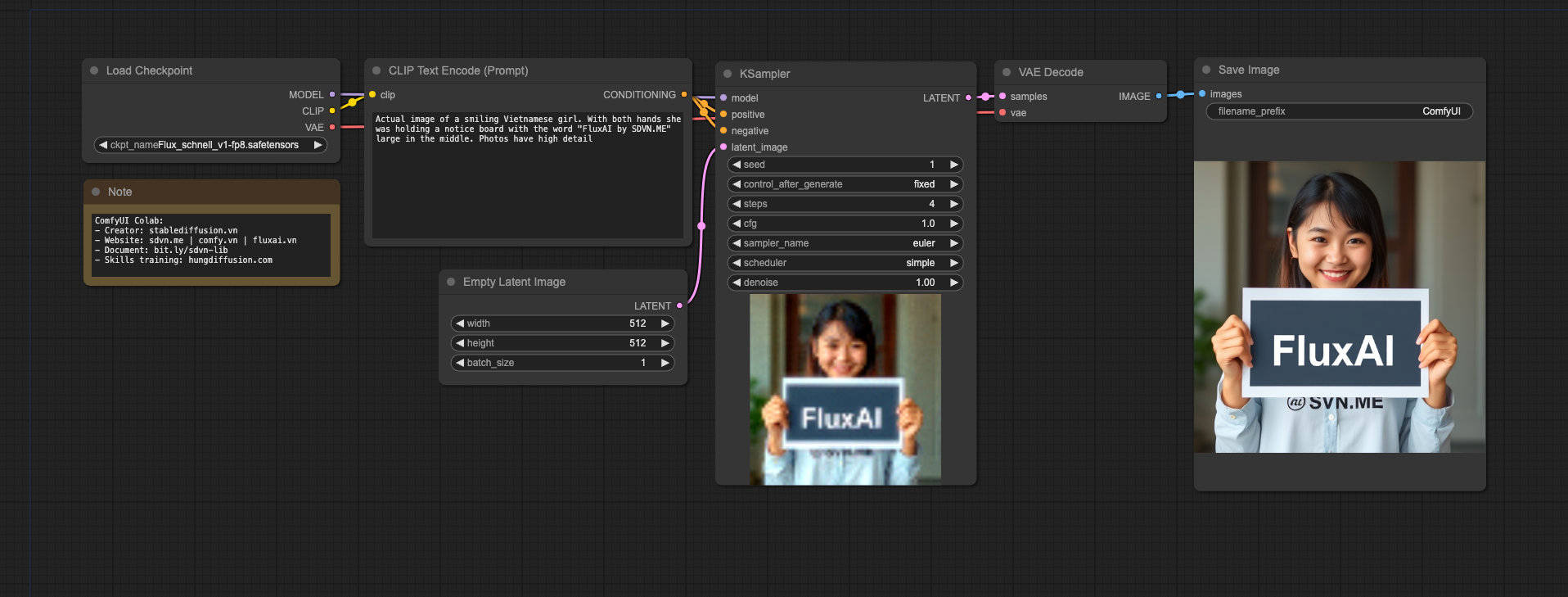The height and width of the screenshot is (597, 1568).
Task: Open the ckpt_name checkpoint selector
Action: 211,145
